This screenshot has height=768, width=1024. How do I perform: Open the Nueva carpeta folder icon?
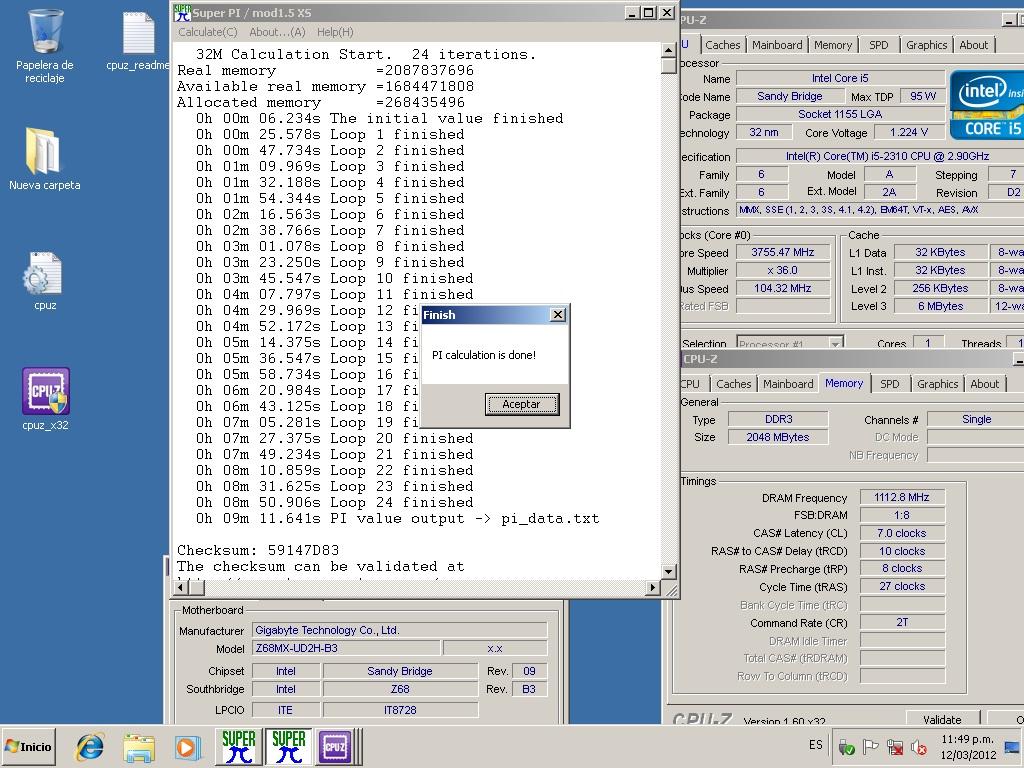[44, 159]
